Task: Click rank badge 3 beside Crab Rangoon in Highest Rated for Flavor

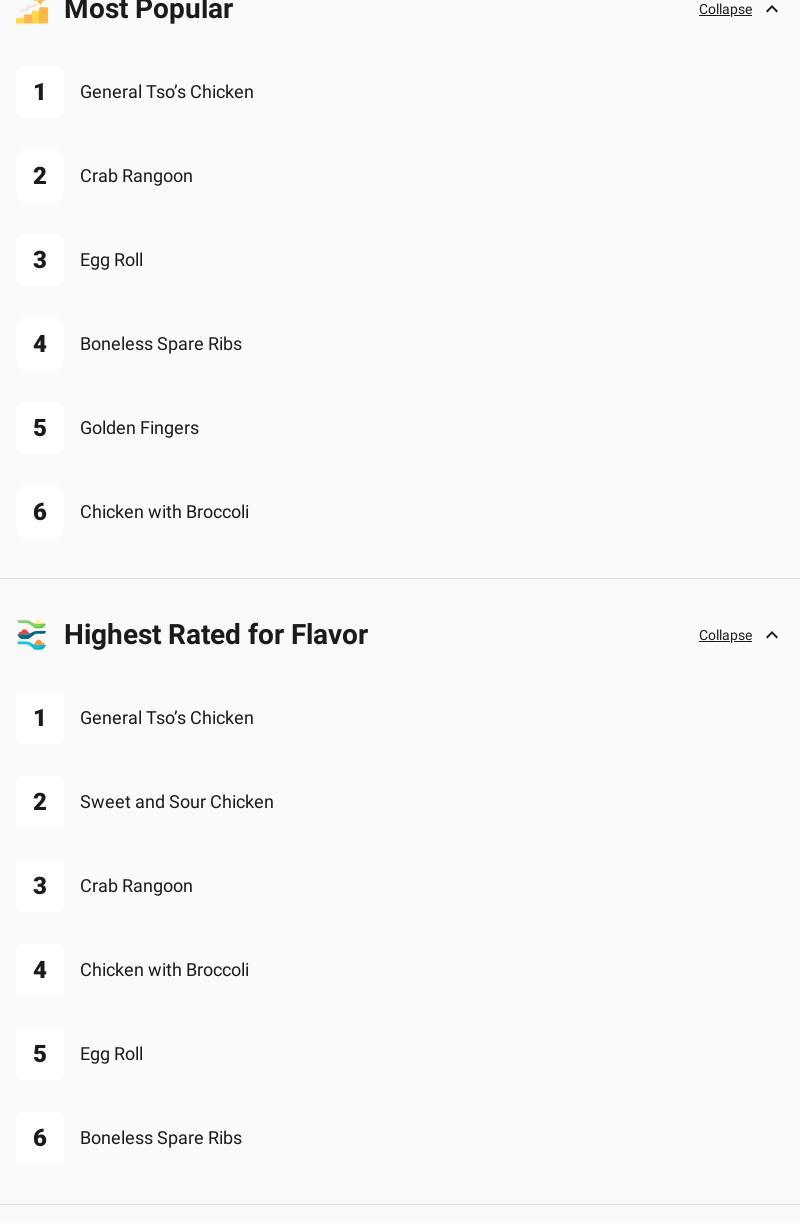Action: click(x=40, y=886)
